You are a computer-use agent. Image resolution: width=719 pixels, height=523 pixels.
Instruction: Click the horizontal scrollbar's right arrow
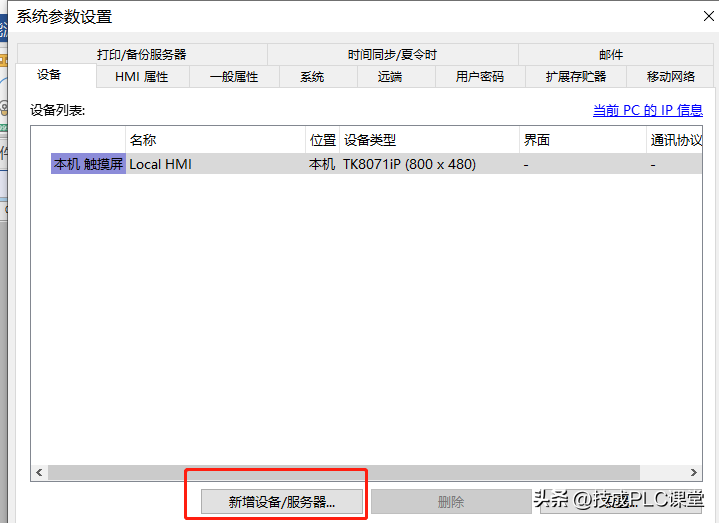point(694,472)
